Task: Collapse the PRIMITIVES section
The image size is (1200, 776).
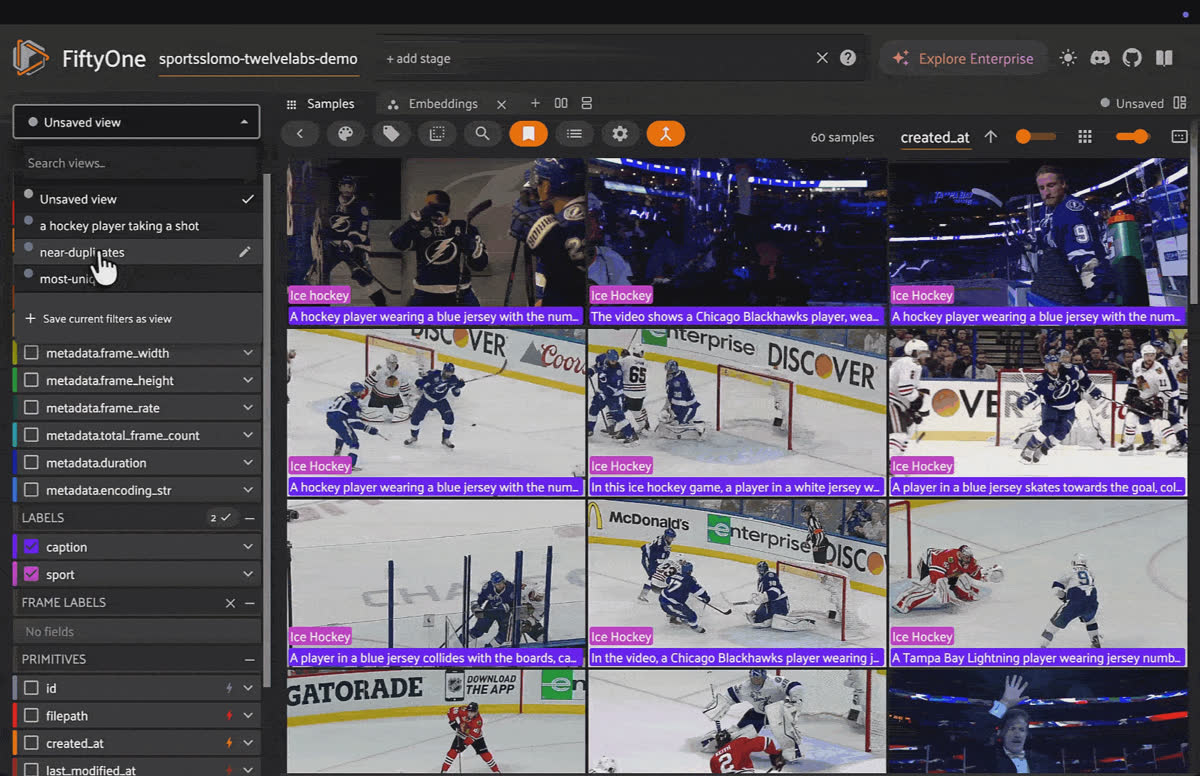Action: tap(249, 660)
